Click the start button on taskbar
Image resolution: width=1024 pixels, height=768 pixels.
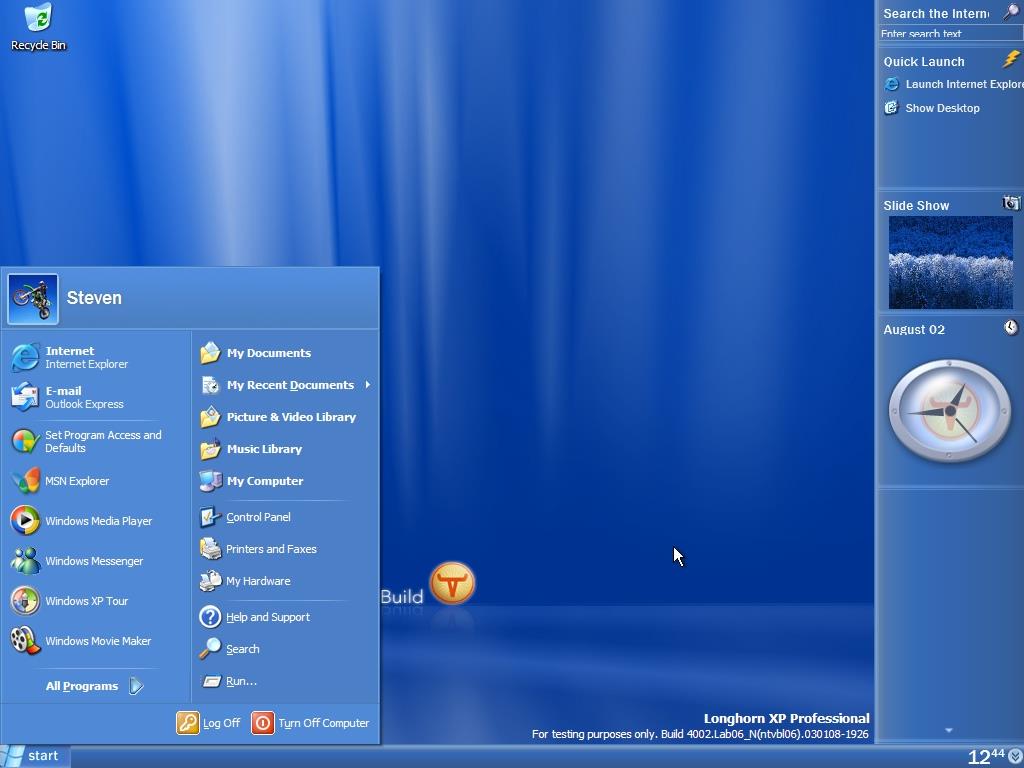coord(35,756)
